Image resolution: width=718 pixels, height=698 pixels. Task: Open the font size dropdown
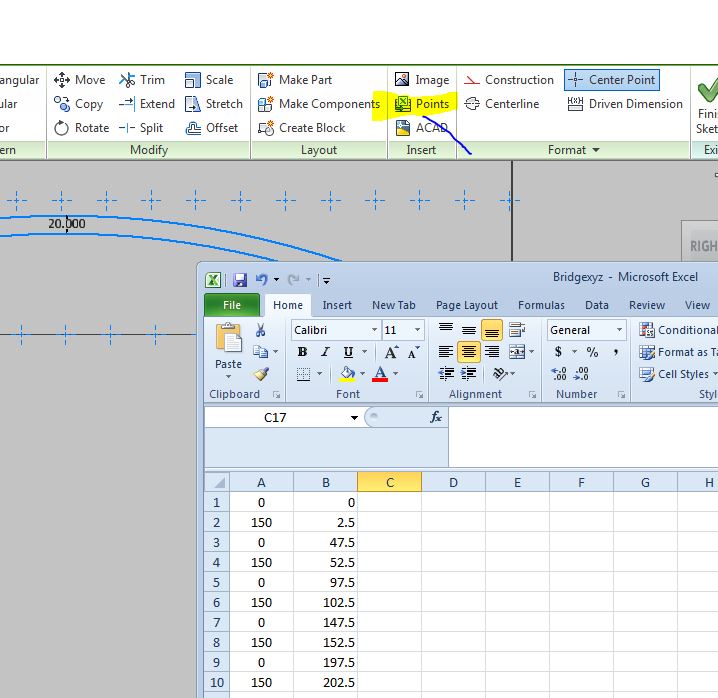(x=417, y=330)
